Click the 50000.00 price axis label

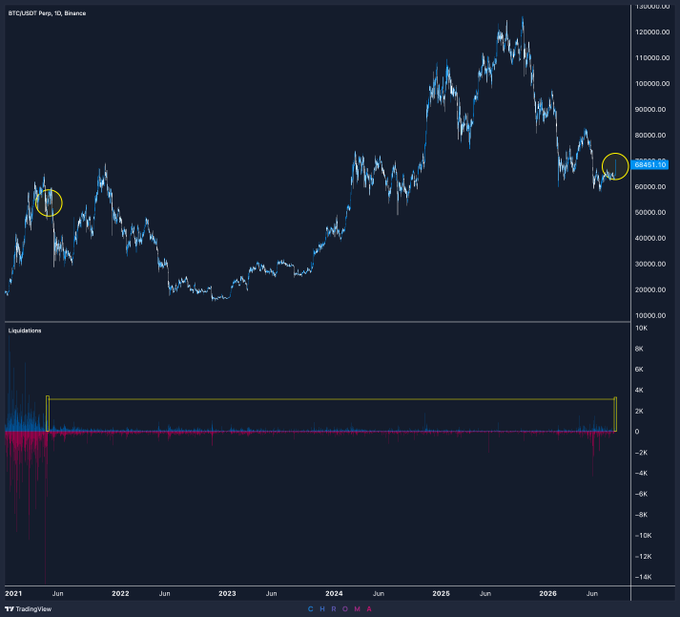click(x=651, y=212)
